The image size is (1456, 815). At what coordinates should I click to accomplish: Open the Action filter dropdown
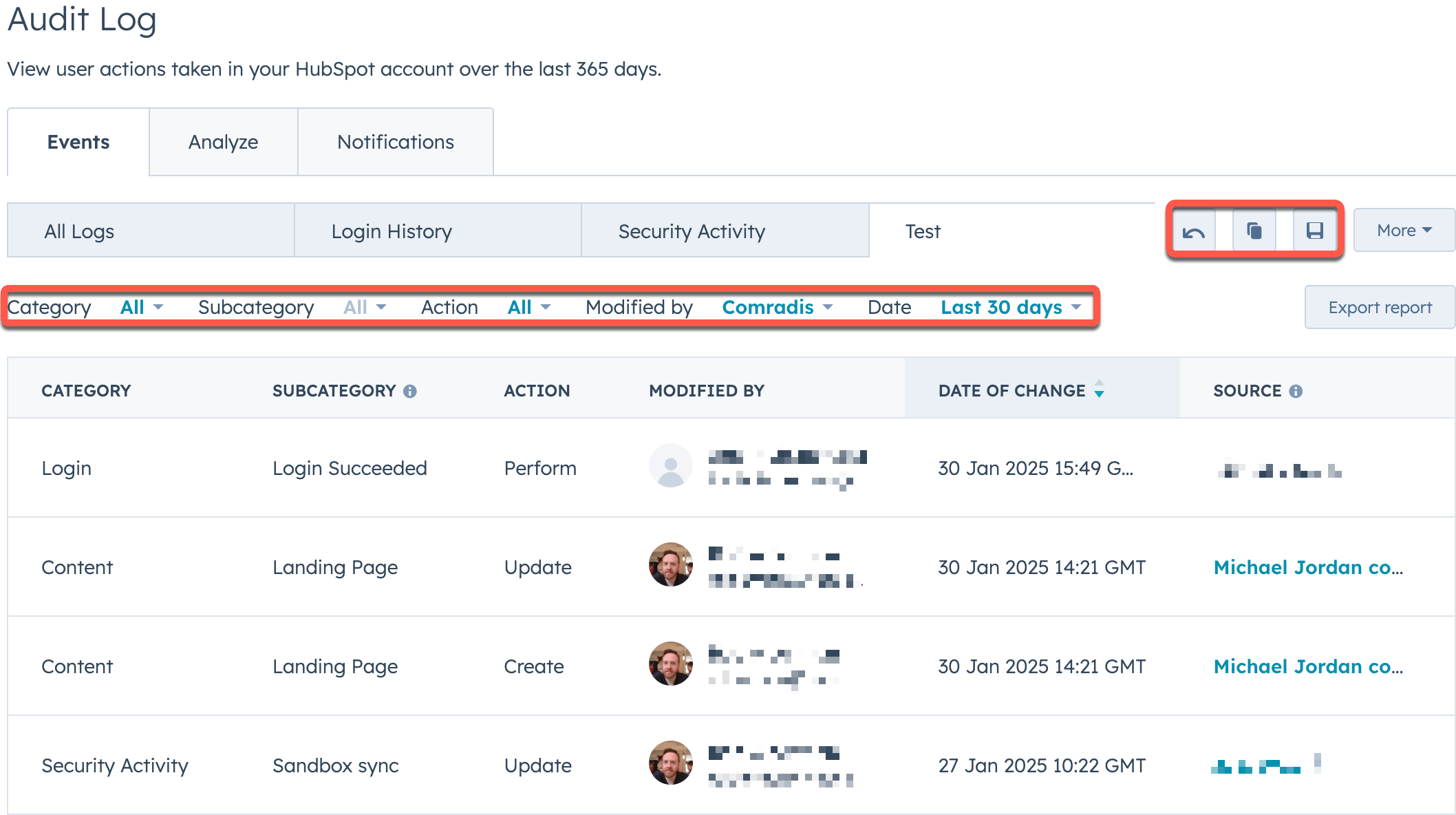coord(529,307)
